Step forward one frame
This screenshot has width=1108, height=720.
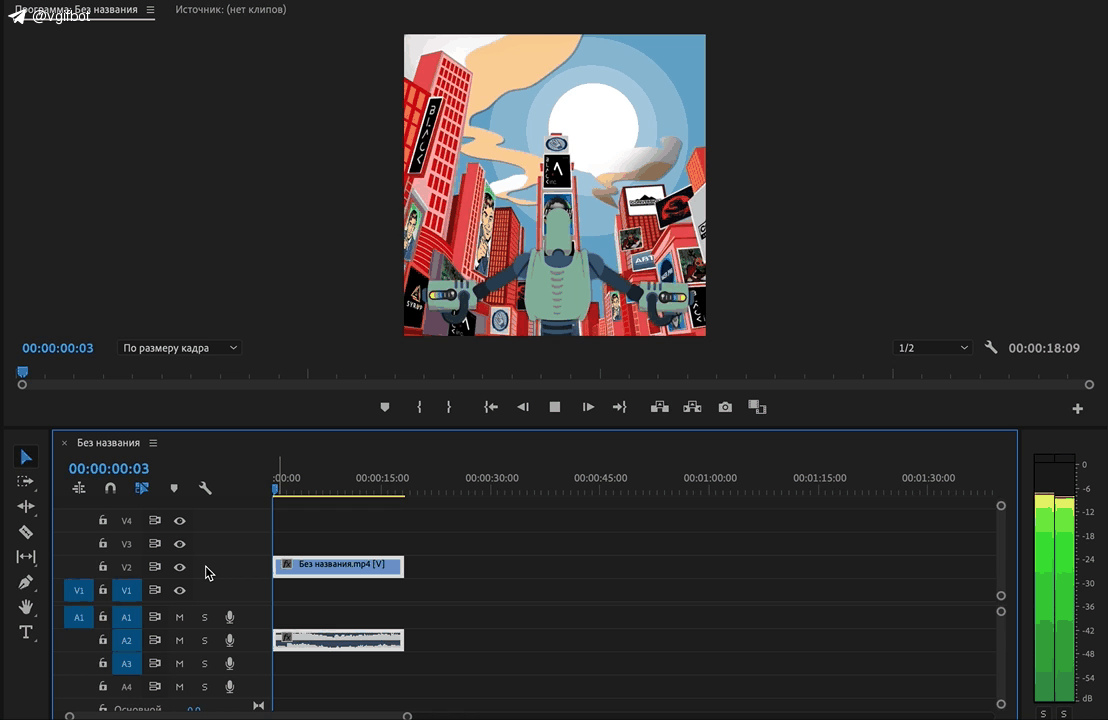(x=588, y=407)
